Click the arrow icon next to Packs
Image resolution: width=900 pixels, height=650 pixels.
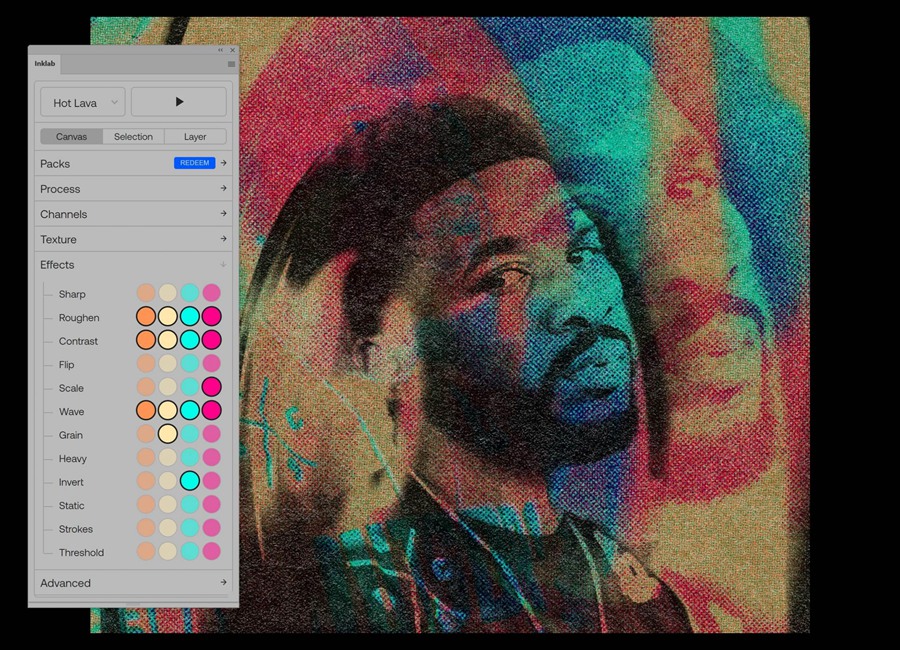[x=224, y=163]
